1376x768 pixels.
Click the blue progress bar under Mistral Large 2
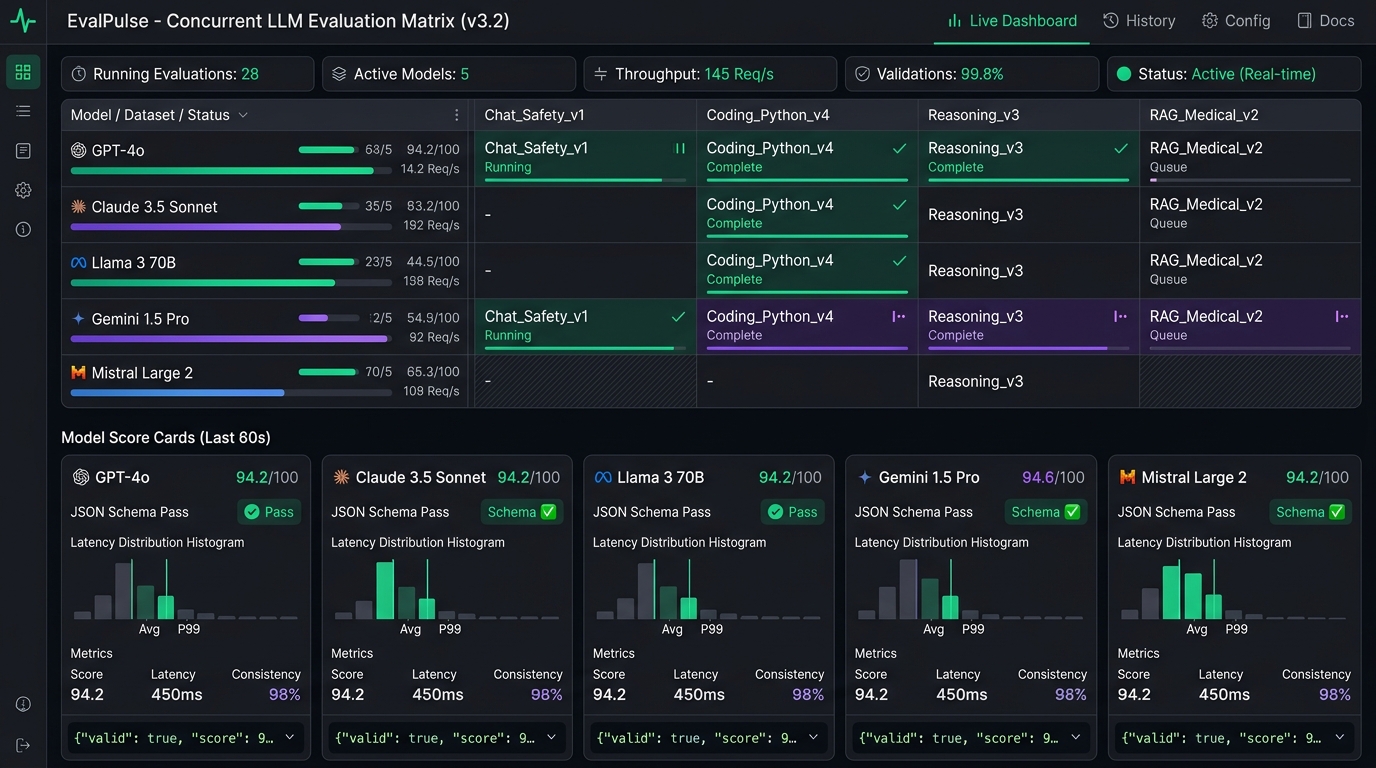(178, 393)
